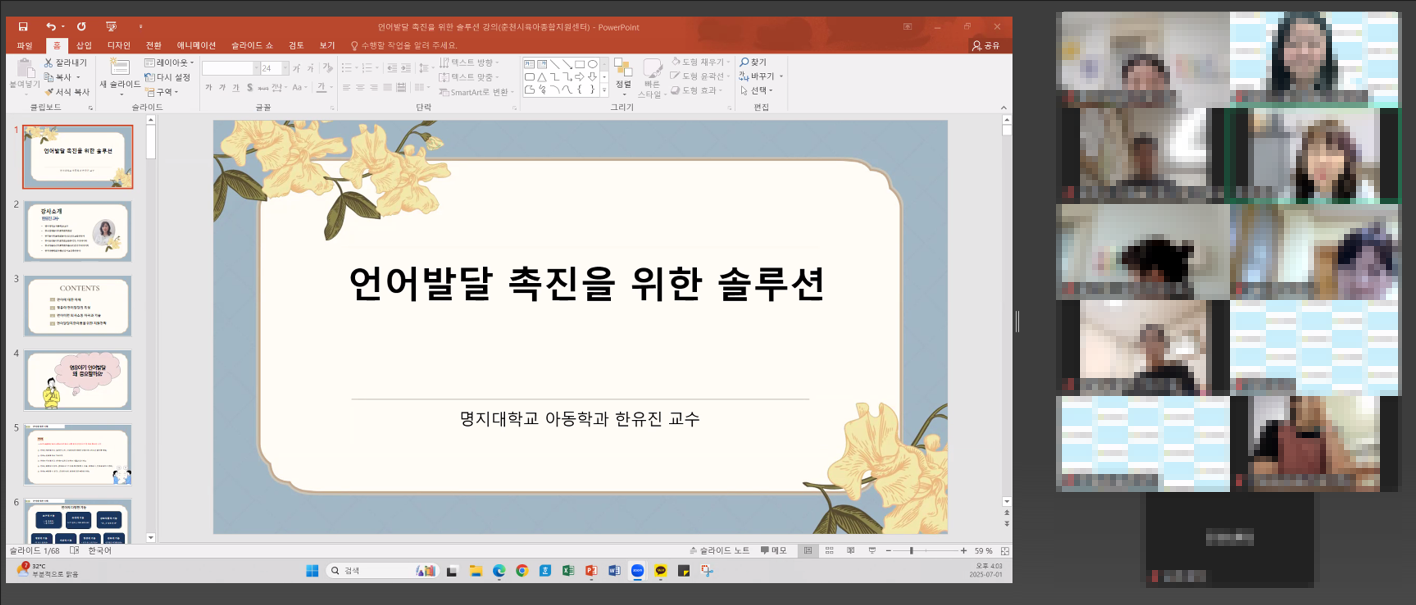Choose the right arrow shape in the gallery

tap(579, 77)
